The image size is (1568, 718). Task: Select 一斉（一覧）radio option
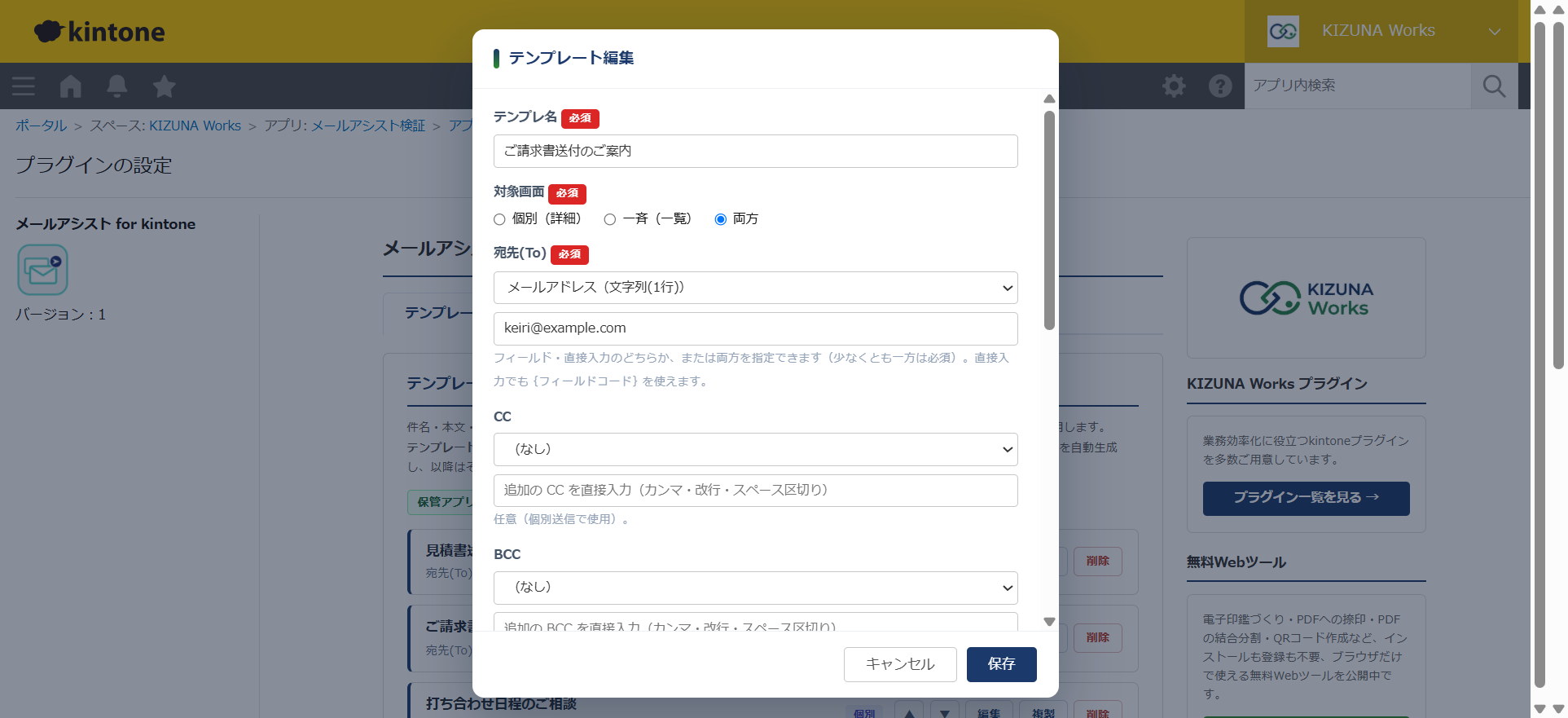coord(609,219)
